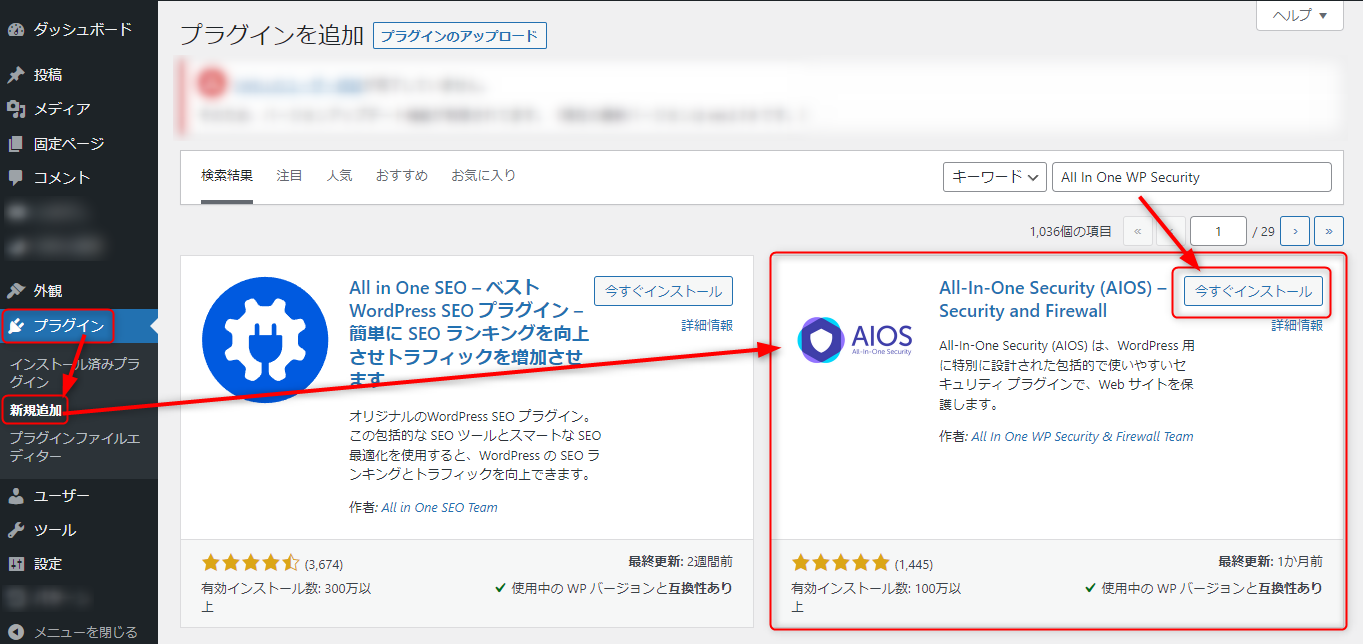Open the 固定ページ (Pages) icon
Image resolution: width=1363 pixels, height=644 pixels.
pos(16,143)
